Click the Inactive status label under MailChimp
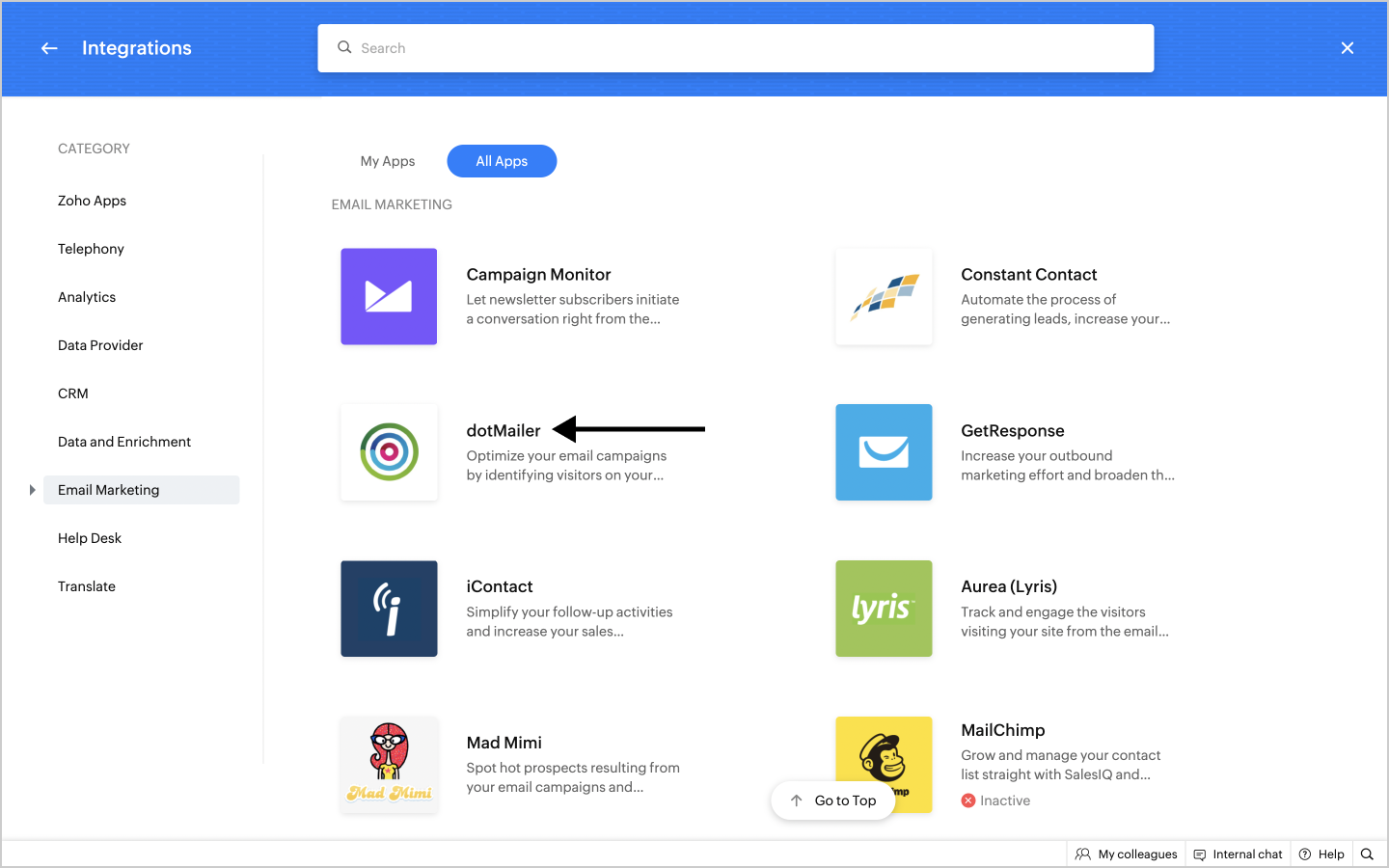This screenshot has width=1389, height=868. (1005, 800)
